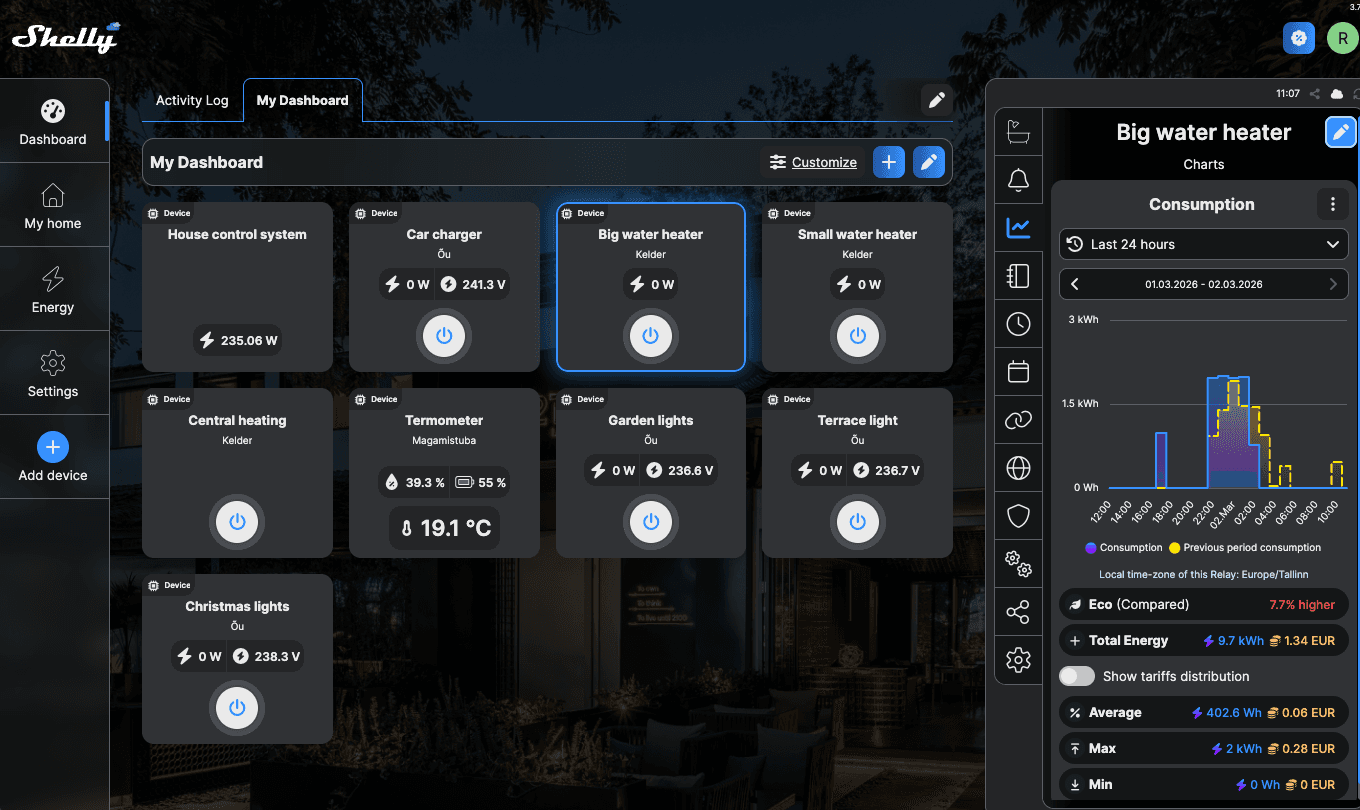This screenshot has height=810, width=1360.
Task: Go to previous date range with left chevron
Action: point(1075,284)
